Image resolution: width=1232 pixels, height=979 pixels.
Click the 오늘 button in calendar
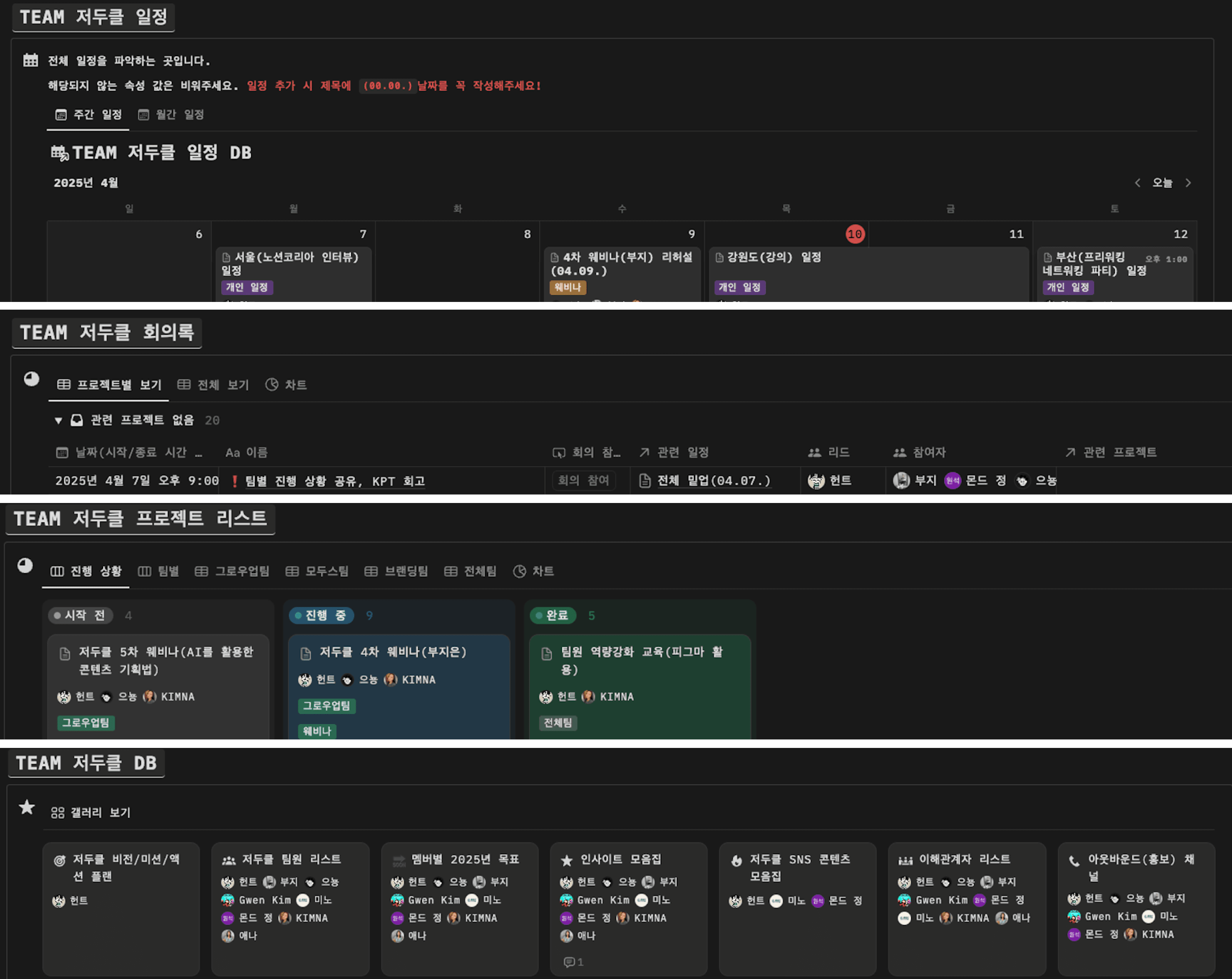[1162, 183]
